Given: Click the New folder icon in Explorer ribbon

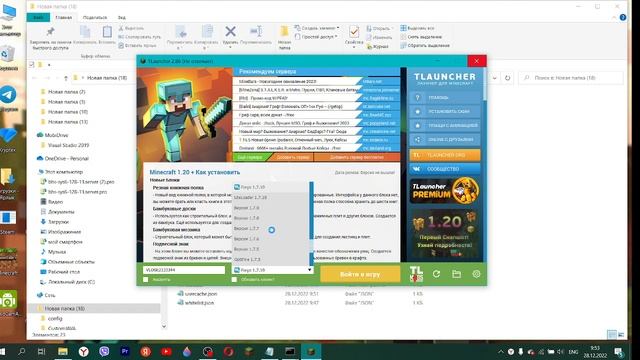Looking at the screenshot, I should point(284,31).
